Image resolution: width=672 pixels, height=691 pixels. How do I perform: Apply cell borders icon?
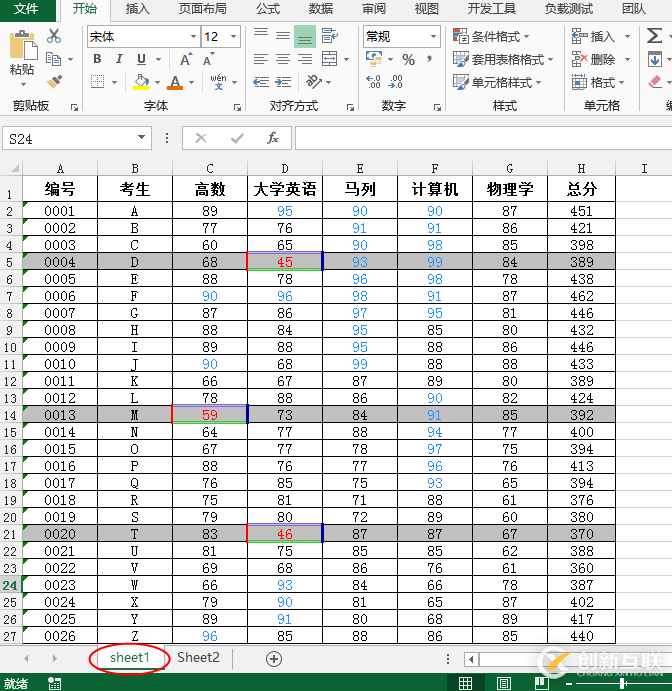97,82
